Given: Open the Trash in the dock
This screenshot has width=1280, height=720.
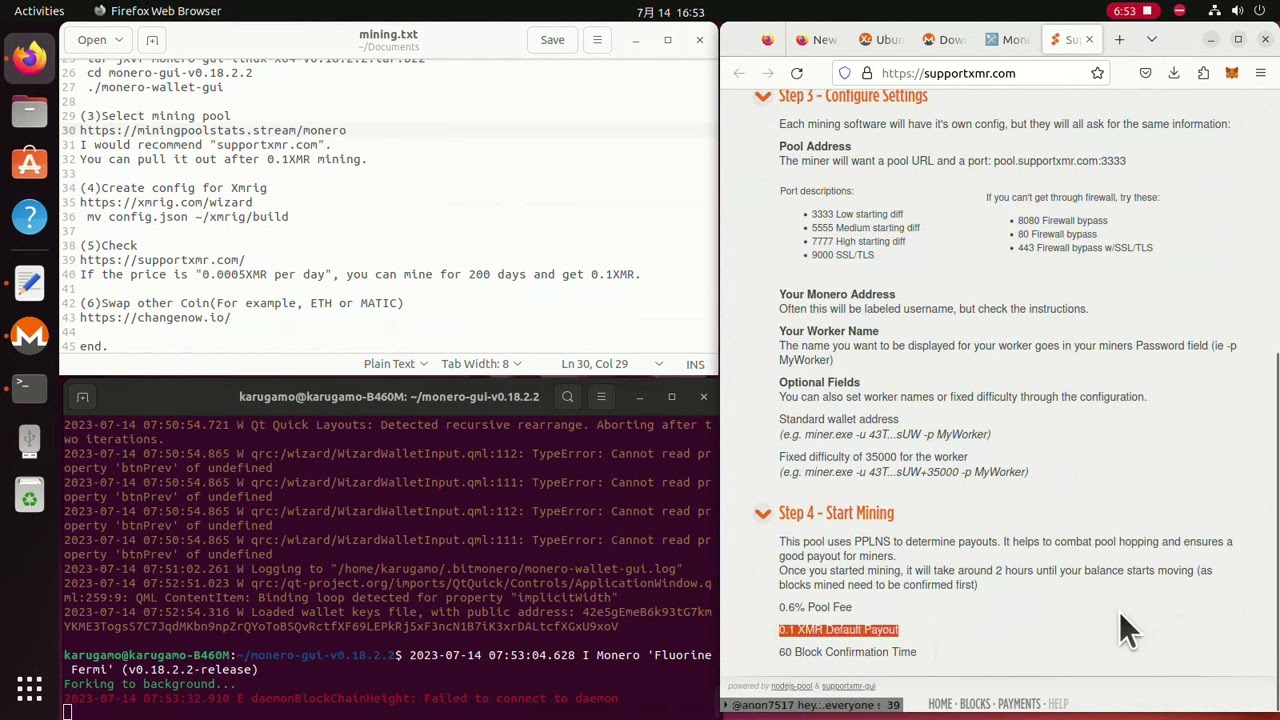Looking at the screenshot, I should [x=29, y=494].
